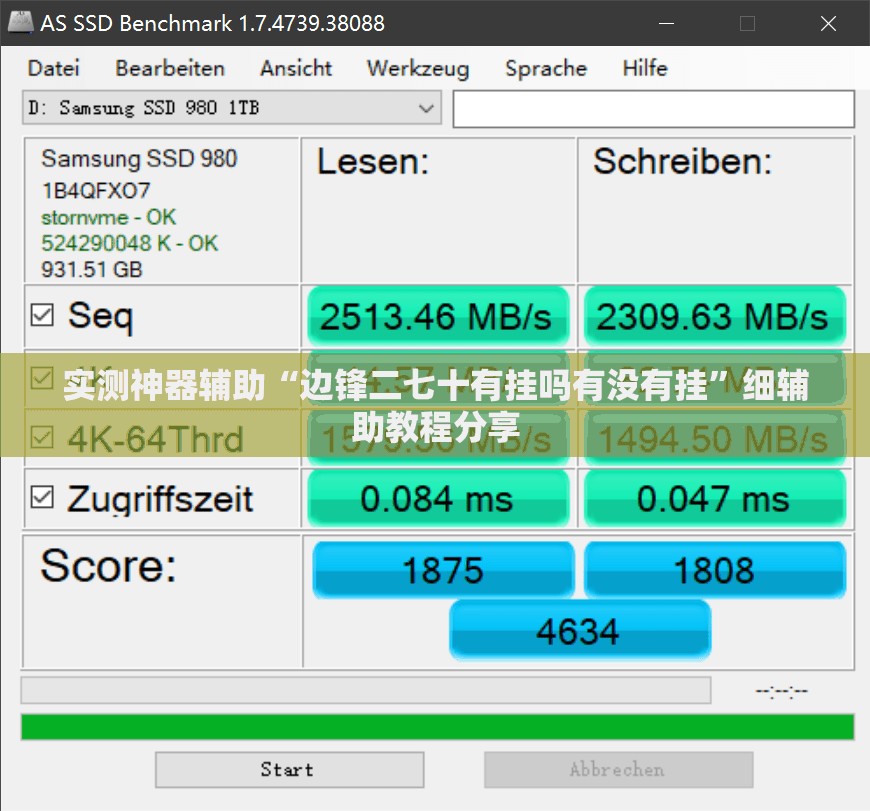Open the Datei menu
Screen dimensions: 870x811
pos(53,68)
